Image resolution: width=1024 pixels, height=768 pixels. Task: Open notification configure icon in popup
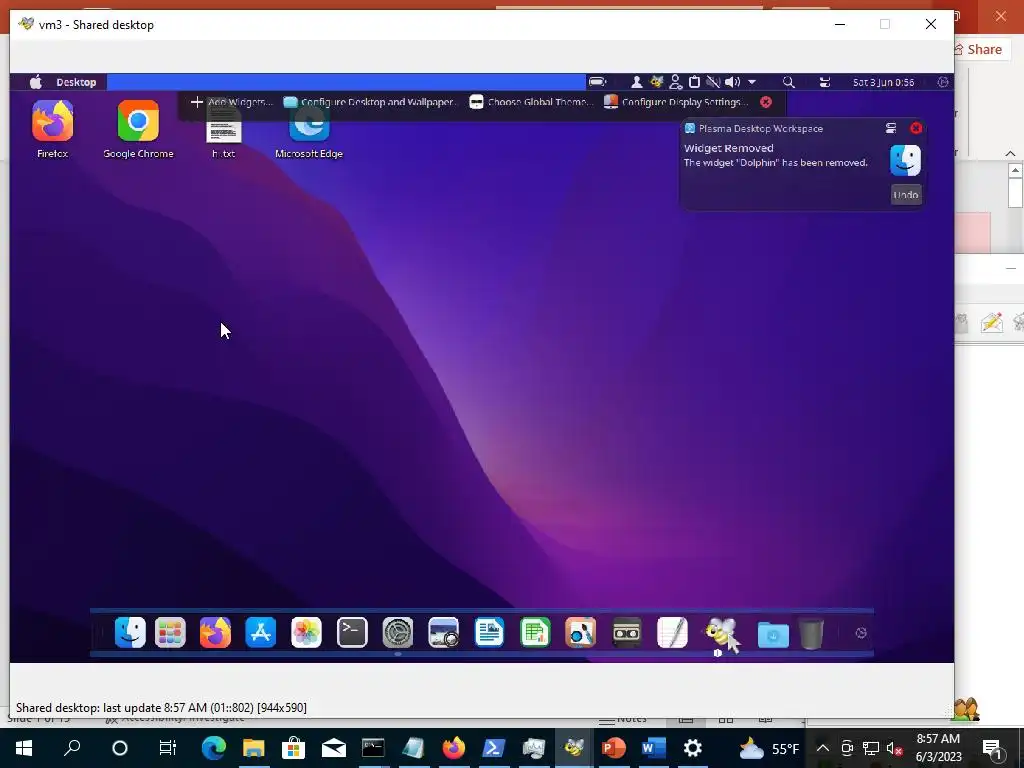click(891, 128)
